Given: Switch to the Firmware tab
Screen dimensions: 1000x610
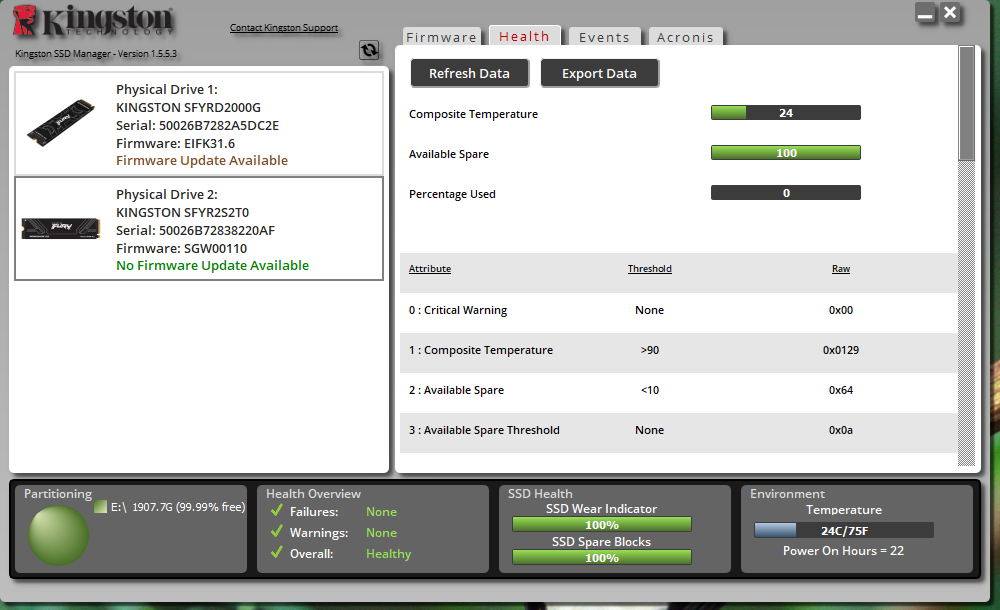Looking at the screenshot, I should click(x=441, y=37).
